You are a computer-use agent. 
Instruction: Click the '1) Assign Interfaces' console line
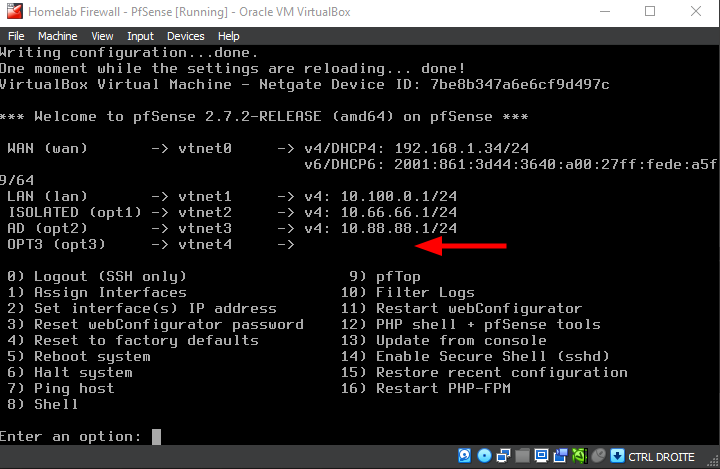pyautogui.click(x=97, y=292)
